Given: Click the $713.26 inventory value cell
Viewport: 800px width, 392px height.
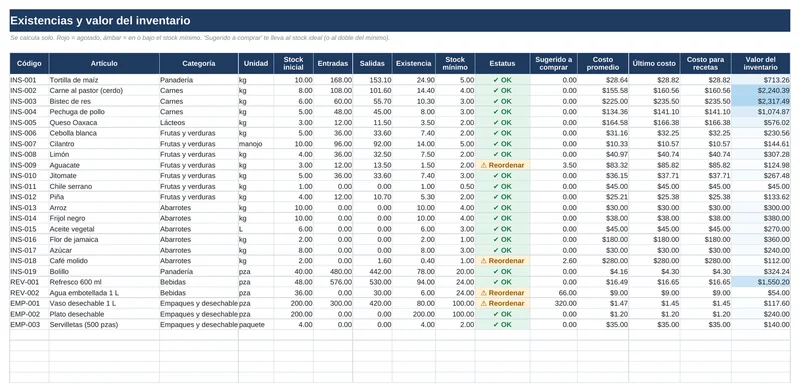Looking at the screenshot, I should (761, 80).
